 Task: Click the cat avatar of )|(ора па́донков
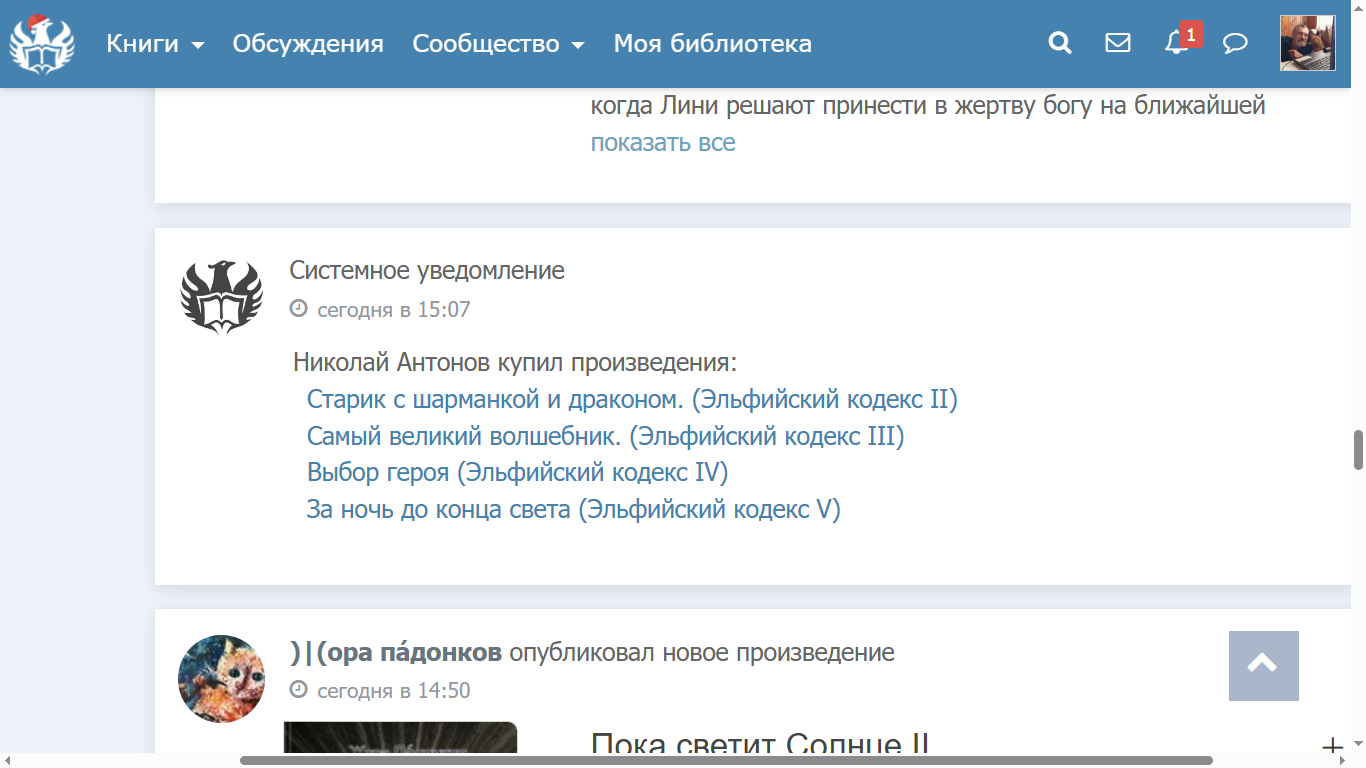[x=221, y=678]
